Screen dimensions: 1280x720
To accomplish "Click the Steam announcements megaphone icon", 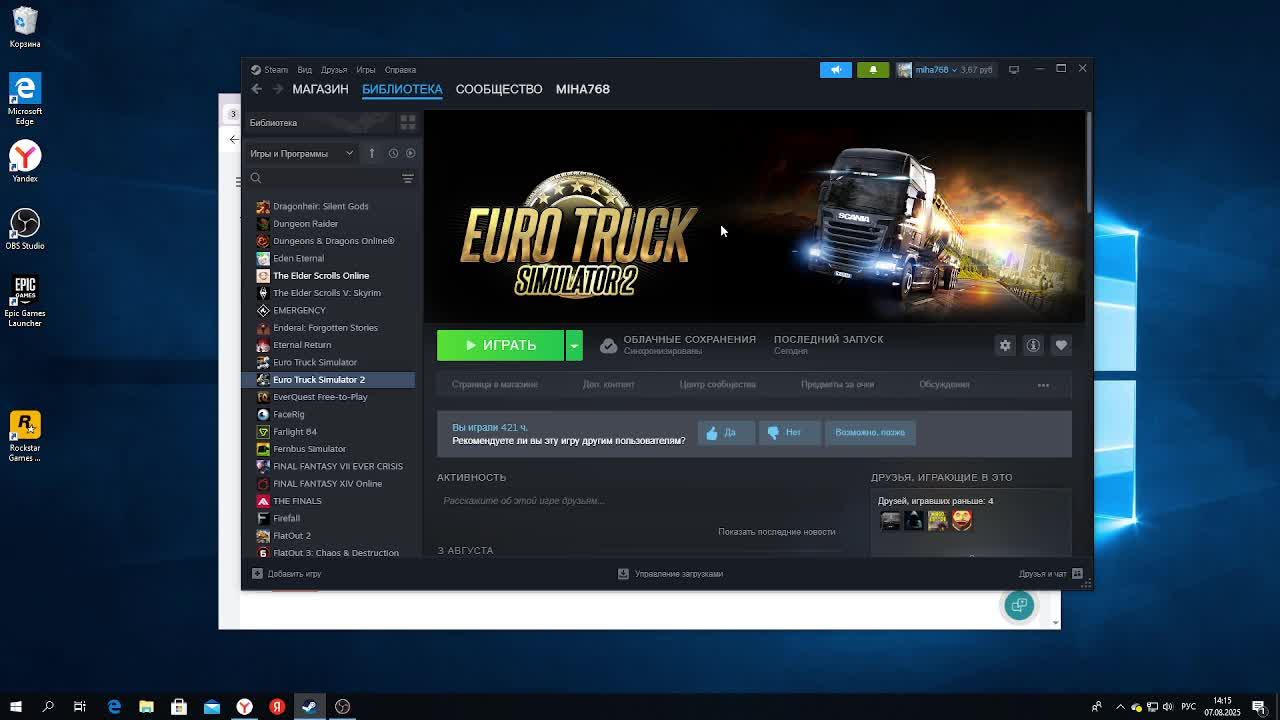I will click(836, 70).
